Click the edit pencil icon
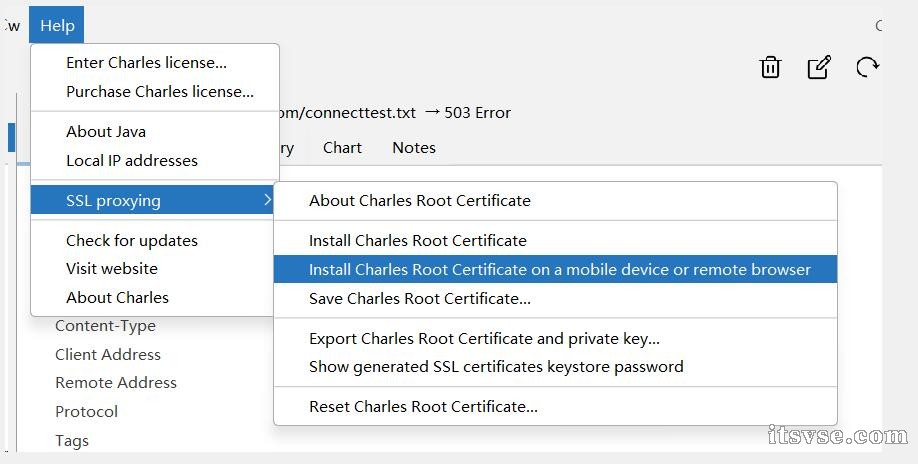 tap(819, 67)
